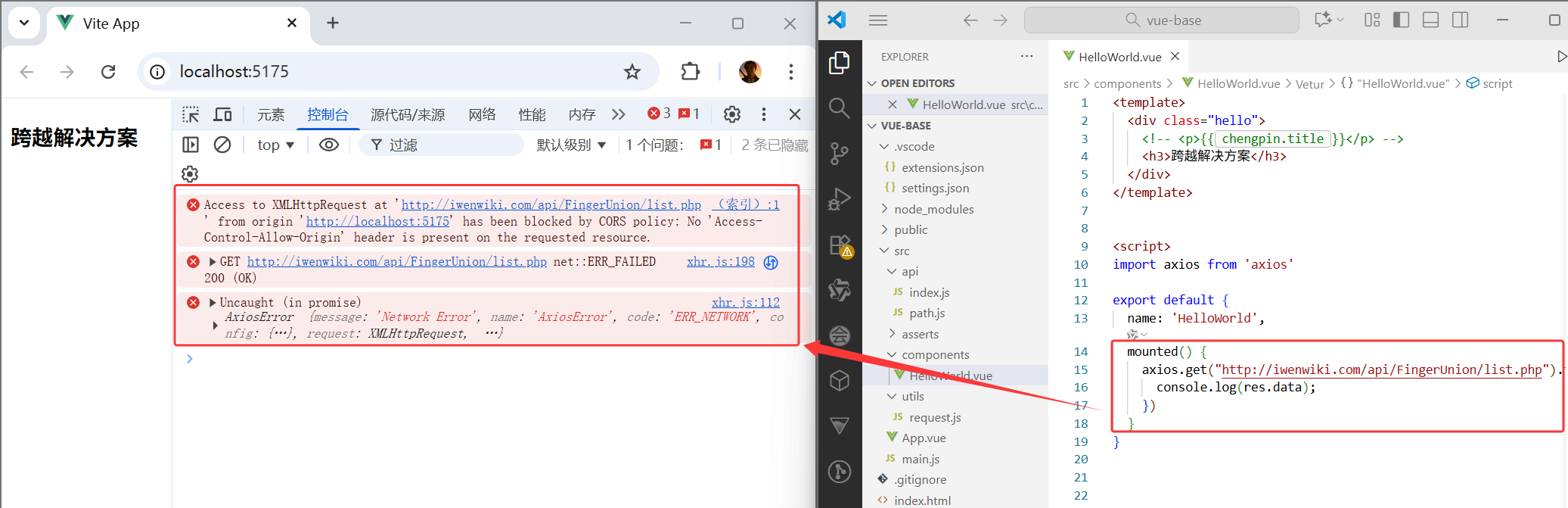Open top context selector dropdown
The height and width of the screenshot is (508, 1568).
click(275, 145)
